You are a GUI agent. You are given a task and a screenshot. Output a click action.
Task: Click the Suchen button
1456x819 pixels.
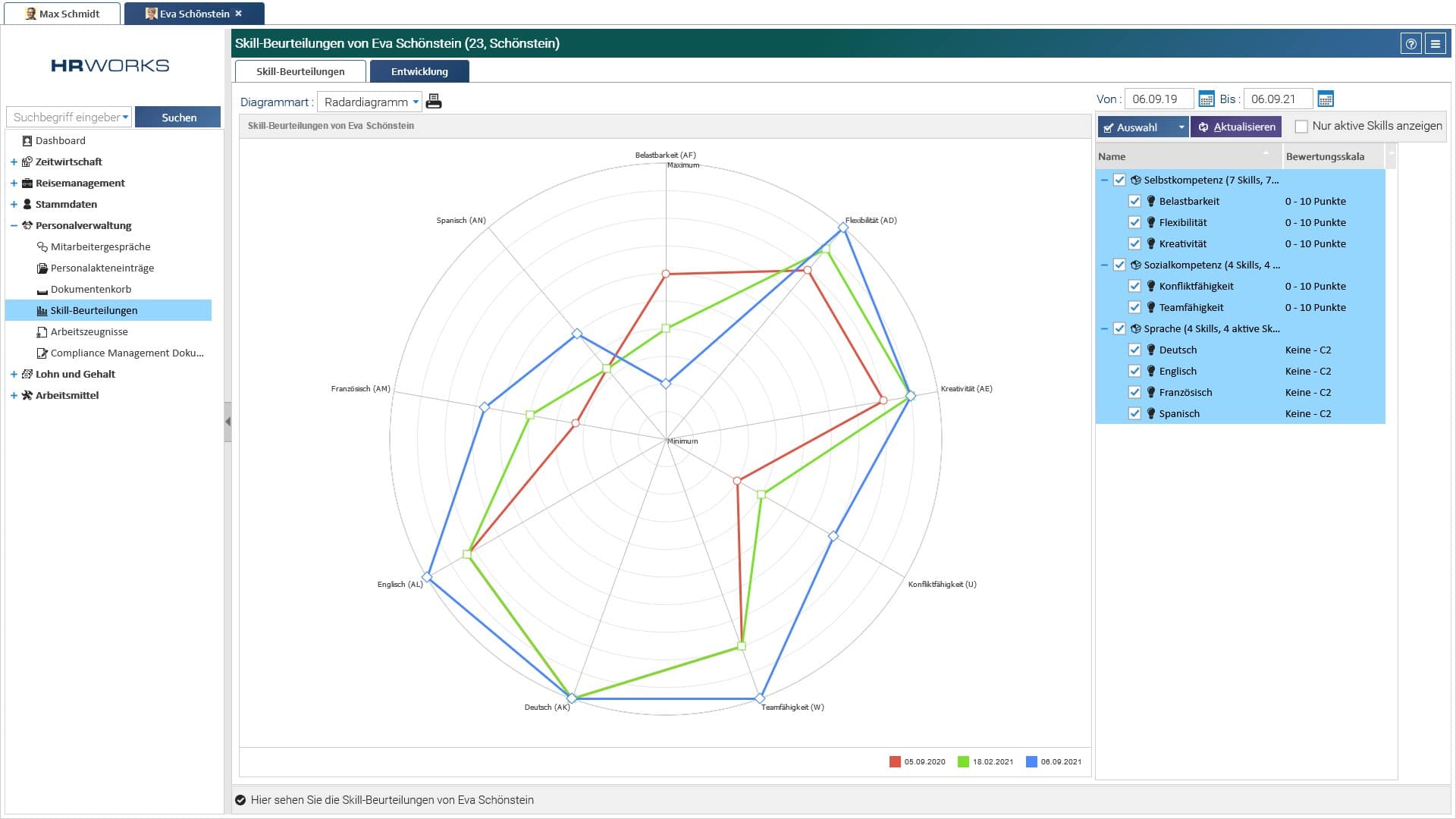[x=177, y=117]
